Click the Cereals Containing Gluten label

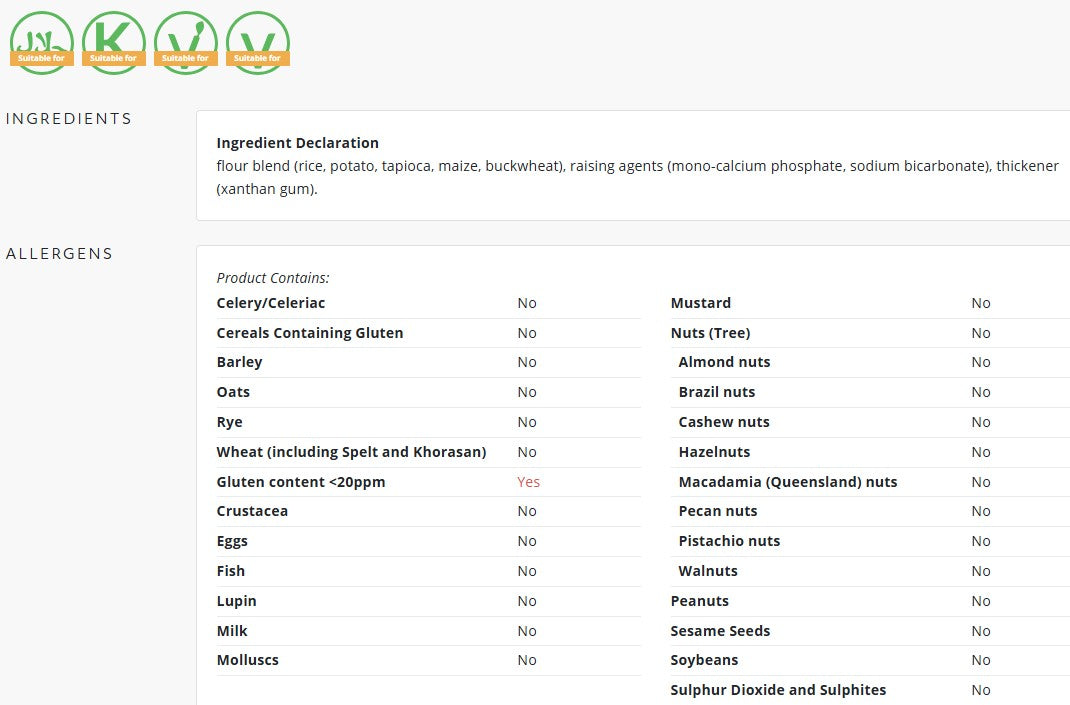click(310, 333)
